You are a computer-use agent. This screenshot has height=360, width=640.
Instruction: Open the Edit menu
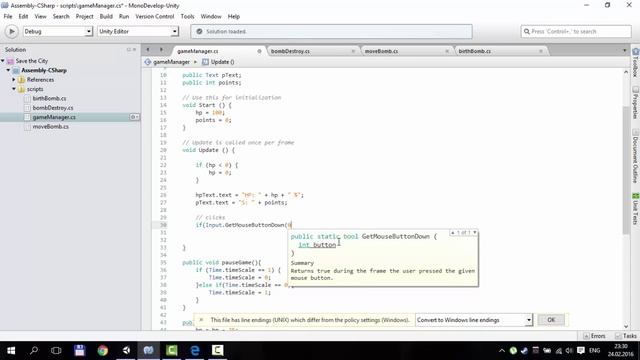click(23, 16)
